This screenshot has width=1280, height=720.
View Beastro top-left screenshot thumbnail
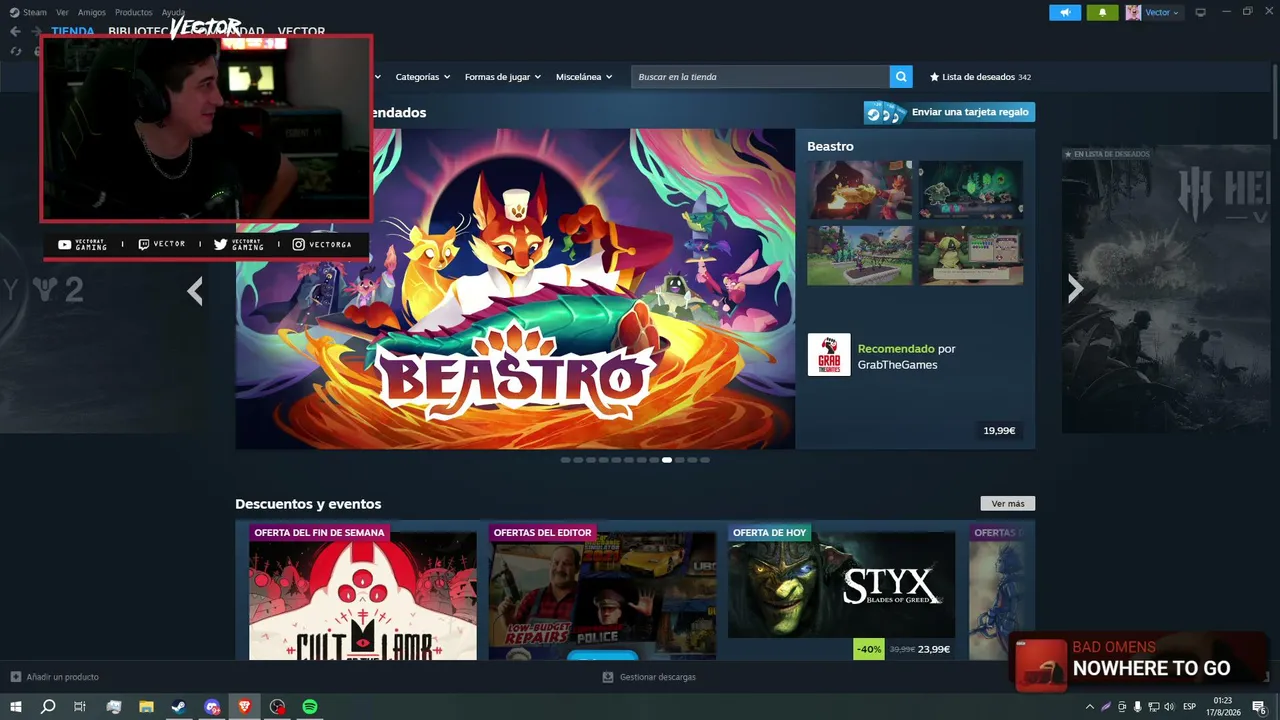[x=860, y=190]
